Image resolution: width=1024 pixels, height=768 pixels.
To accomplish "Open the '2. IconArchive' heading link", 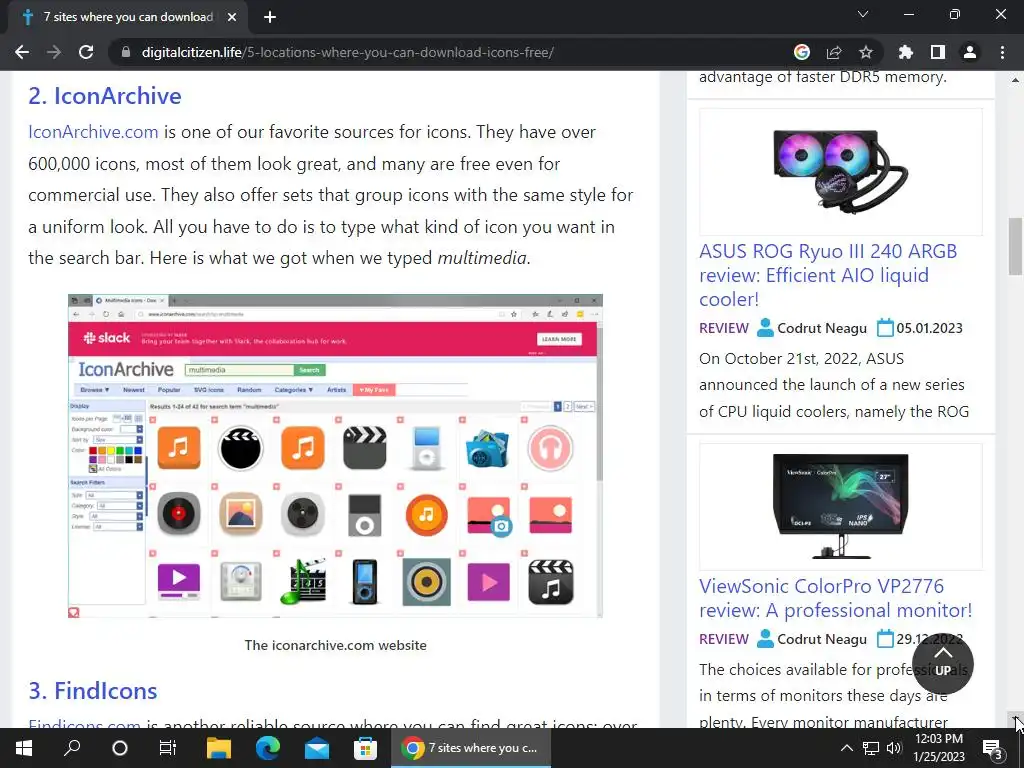I will [104, 96].
